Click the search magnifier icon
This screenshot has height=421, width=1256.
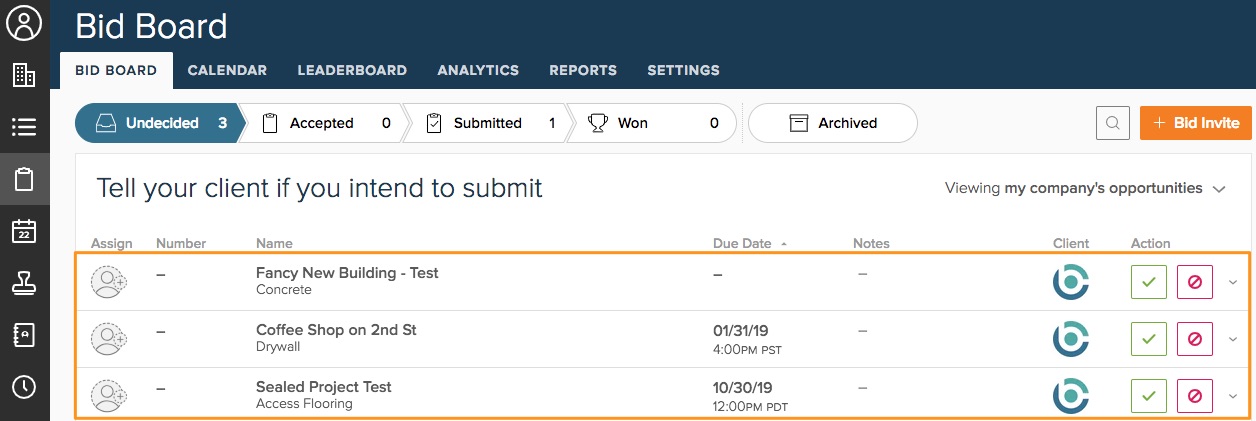[x=1112, y=123]
